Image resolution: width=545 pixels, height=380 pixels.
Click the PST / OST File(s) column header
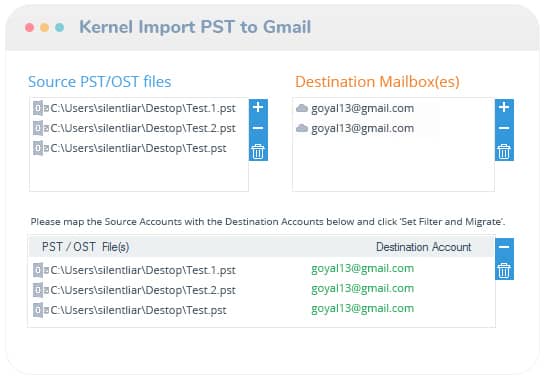[86, 247]
